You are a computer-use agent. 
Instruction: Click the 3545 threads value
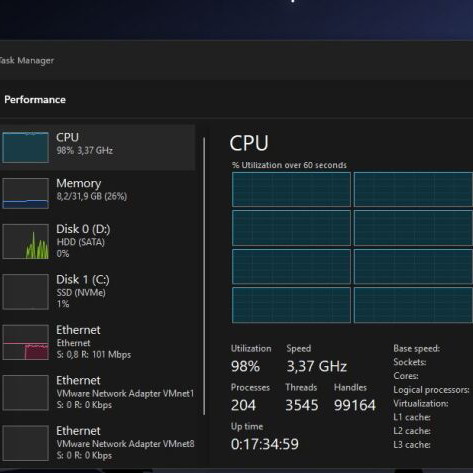tap(302, 405)
